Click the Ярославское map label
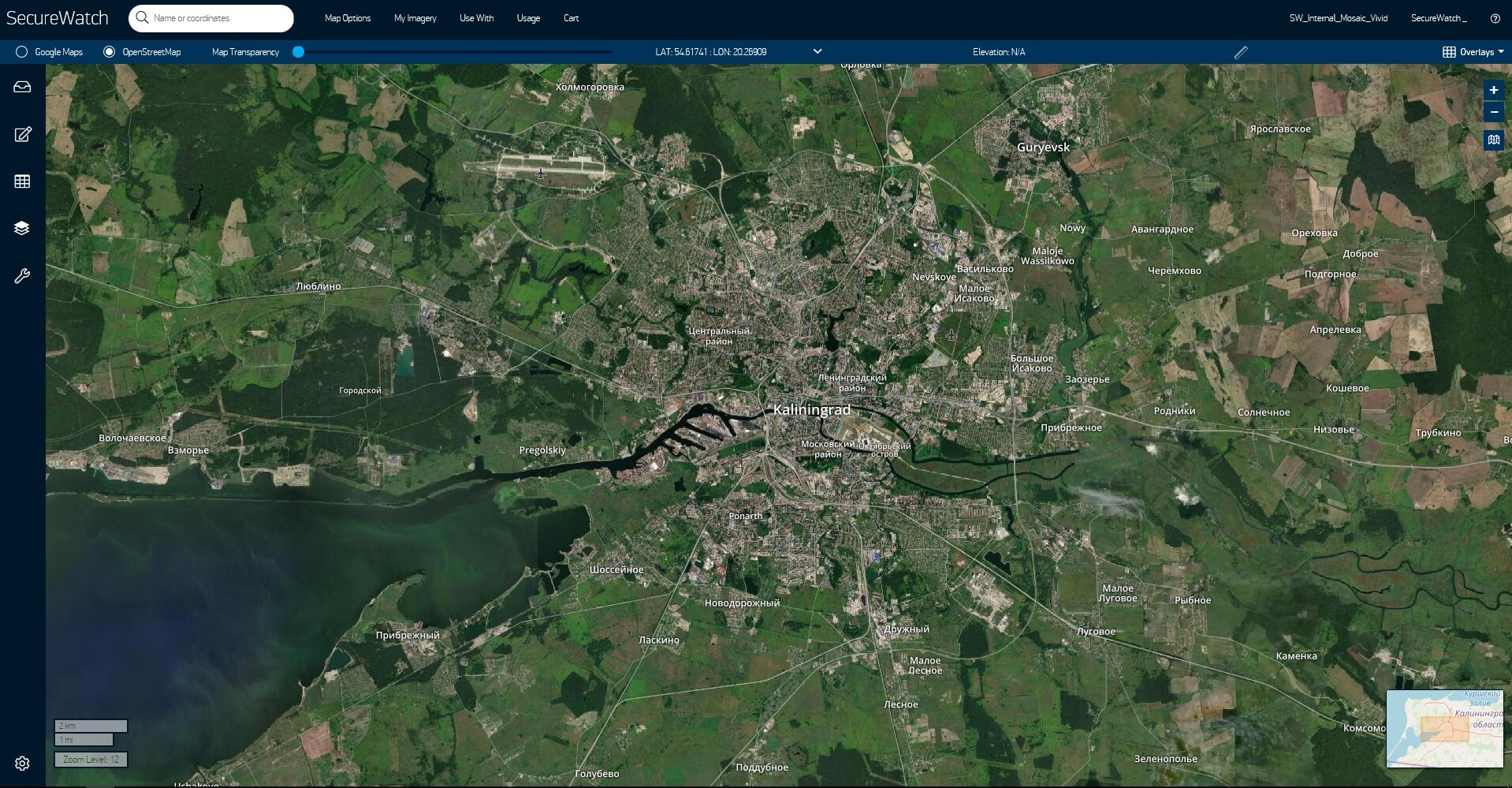This screenshot has height=788, width=1512. click(x=1280, y=129)
